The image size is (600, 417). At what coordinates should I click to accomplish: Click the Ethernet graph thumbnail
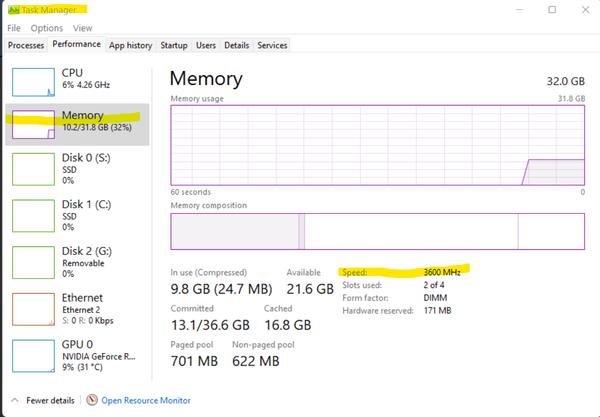[x=33, y=308]
